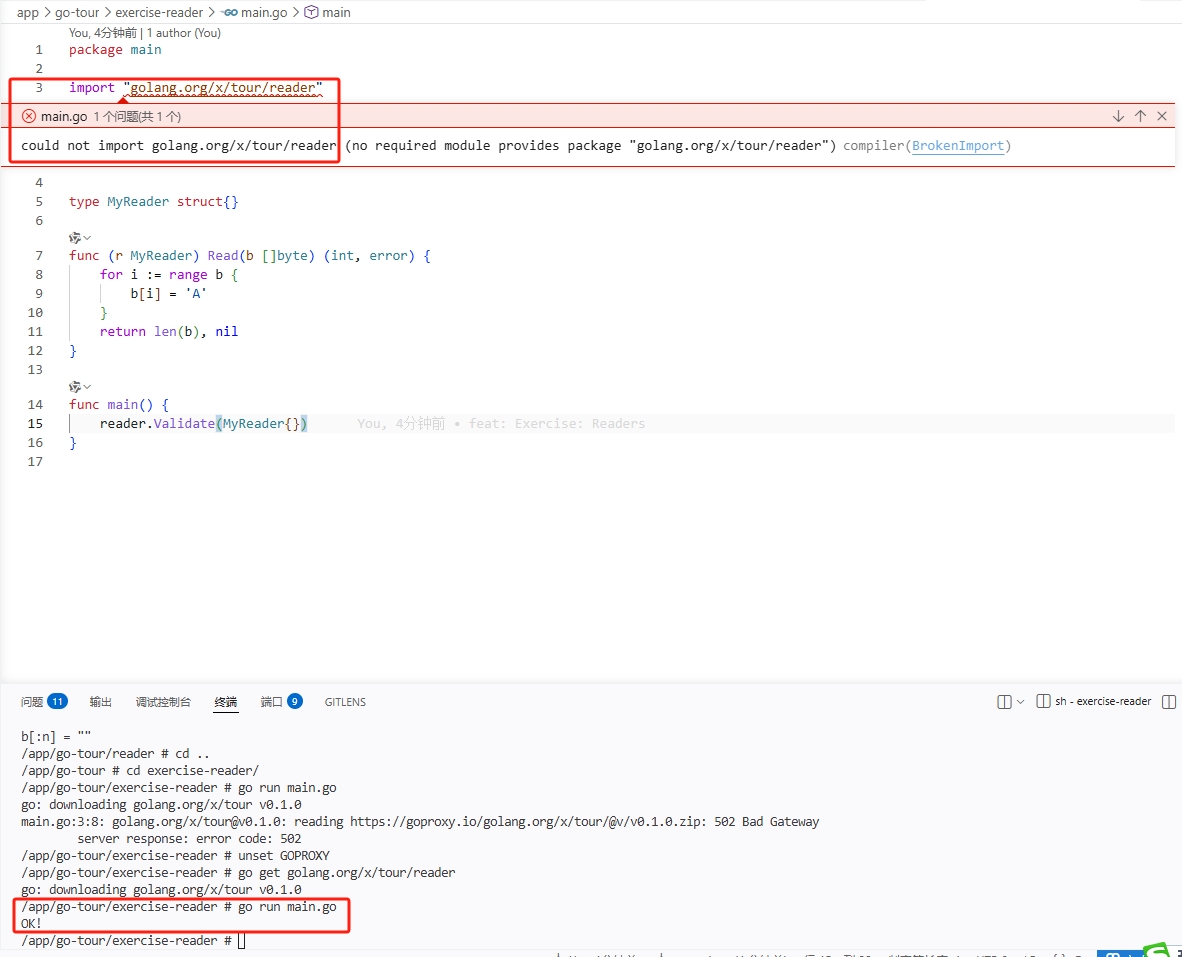Switch to 问题 (Problems) panel tab

(x=32, y=702)
